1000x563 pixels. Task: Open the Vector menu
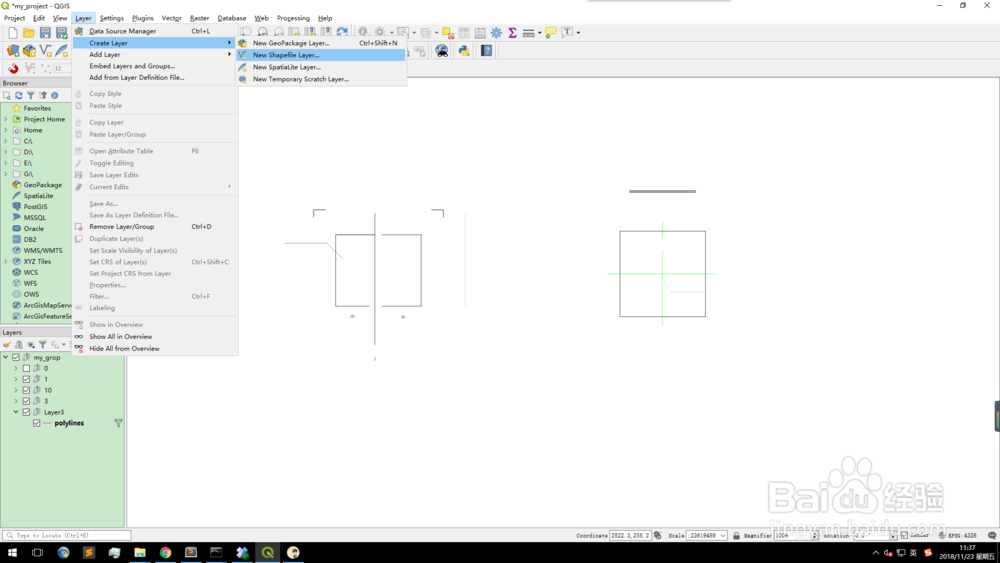(172, 18)
